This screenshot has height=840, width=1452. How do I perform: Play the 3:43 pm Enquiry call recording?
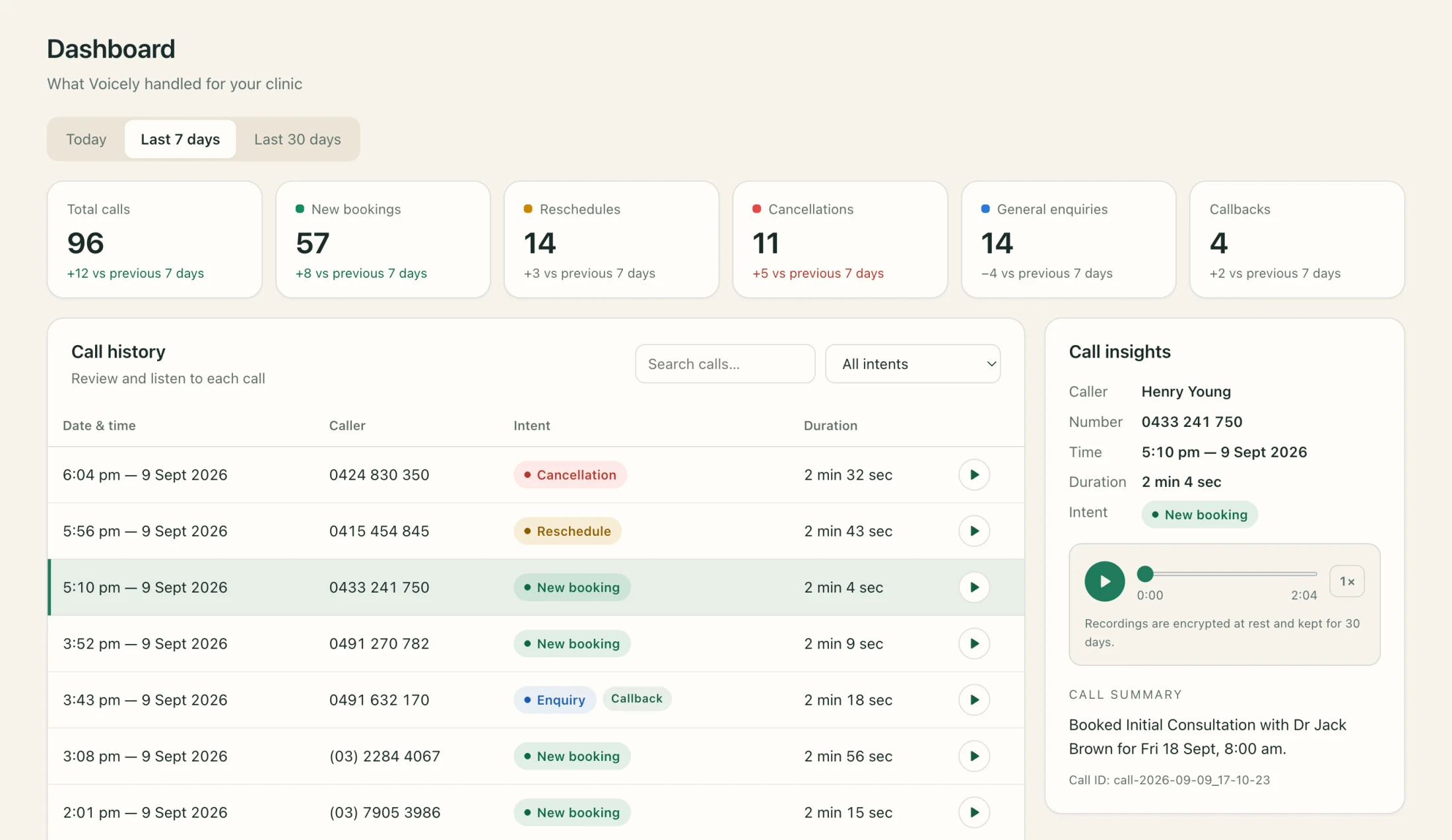[x=974, y=699]
